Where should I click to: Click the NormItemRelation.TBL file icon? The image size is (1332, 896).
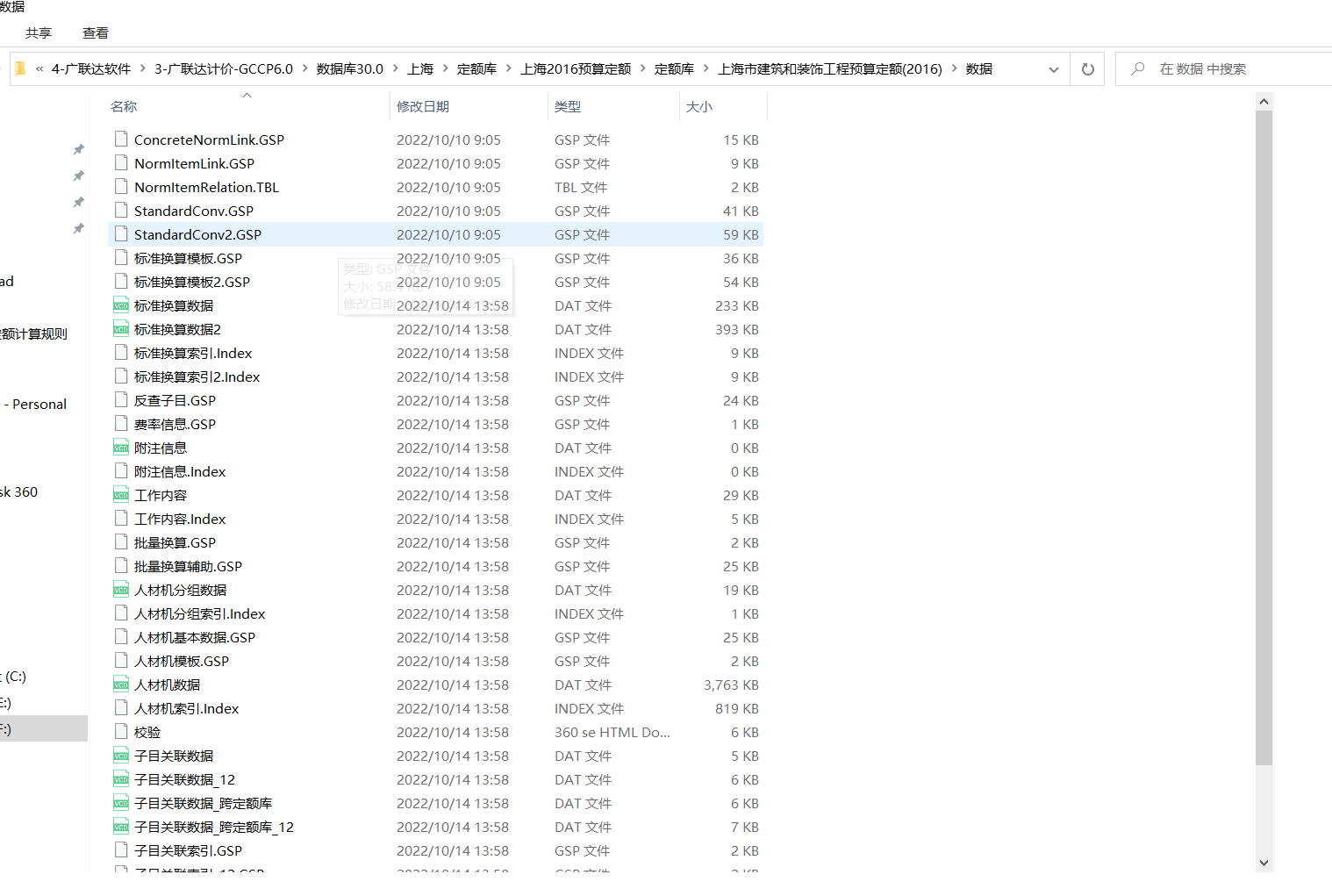(121, 186)
